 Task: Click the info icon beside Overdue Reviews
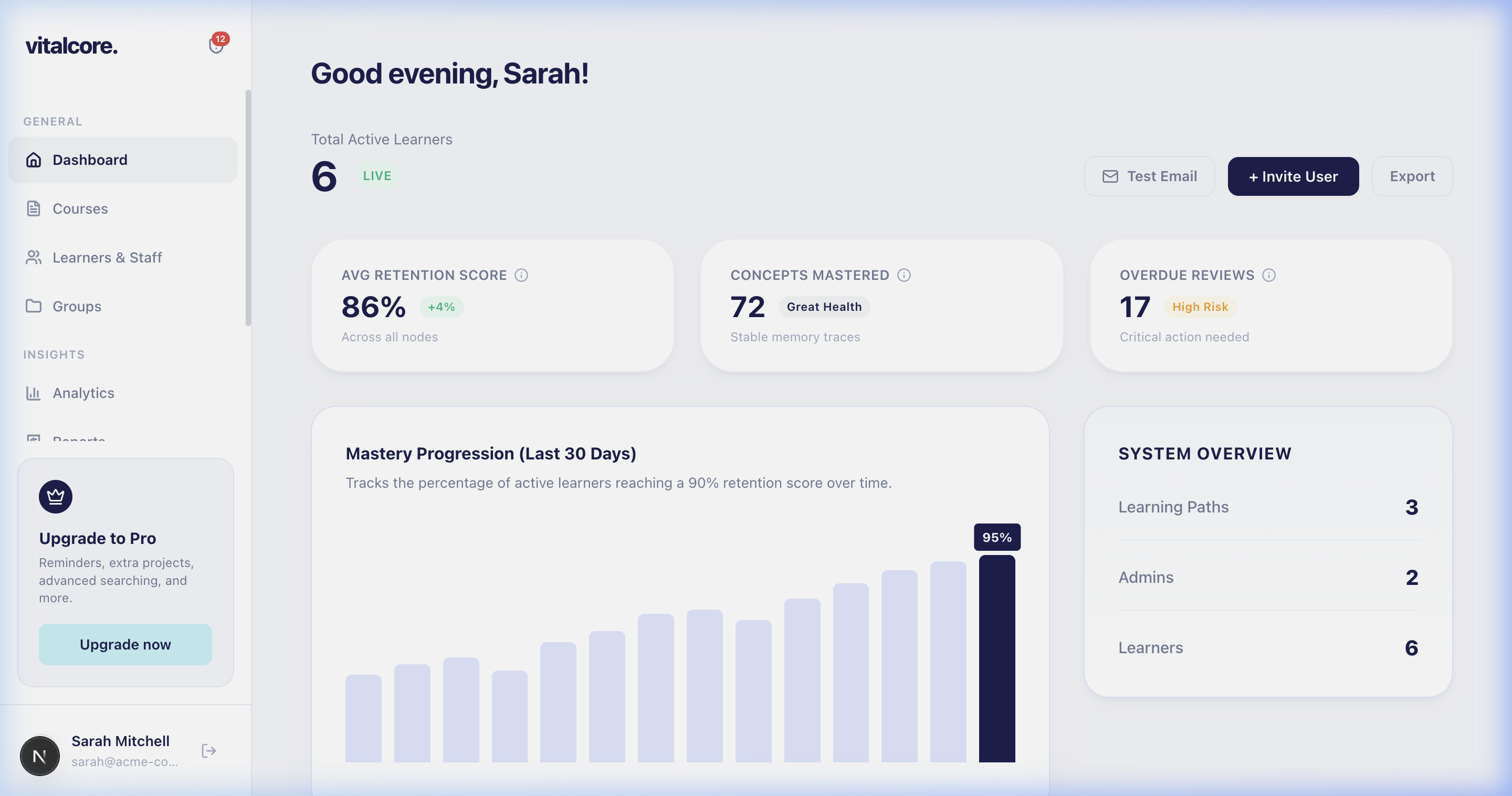point(1269,275)
